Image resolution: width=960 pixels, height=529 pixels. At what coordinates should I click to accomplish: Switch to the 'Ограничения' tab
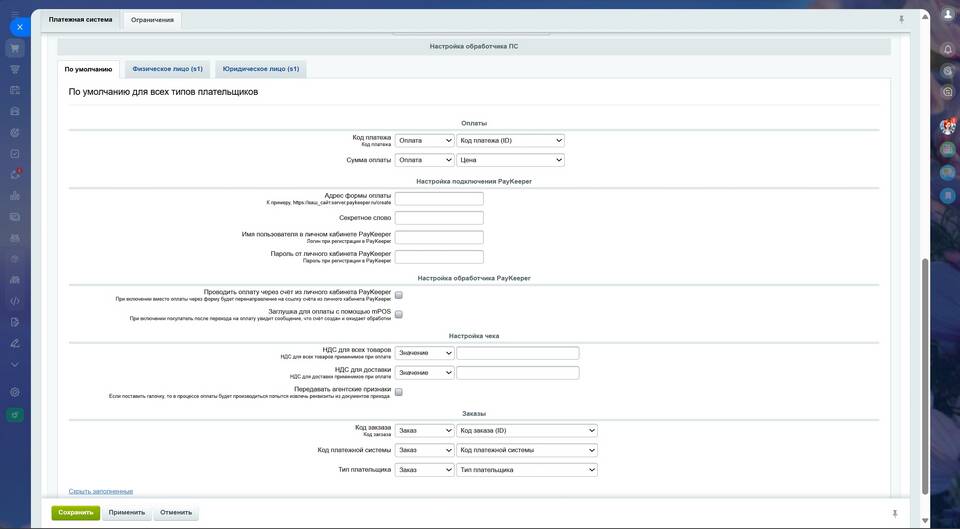(152, 19)
